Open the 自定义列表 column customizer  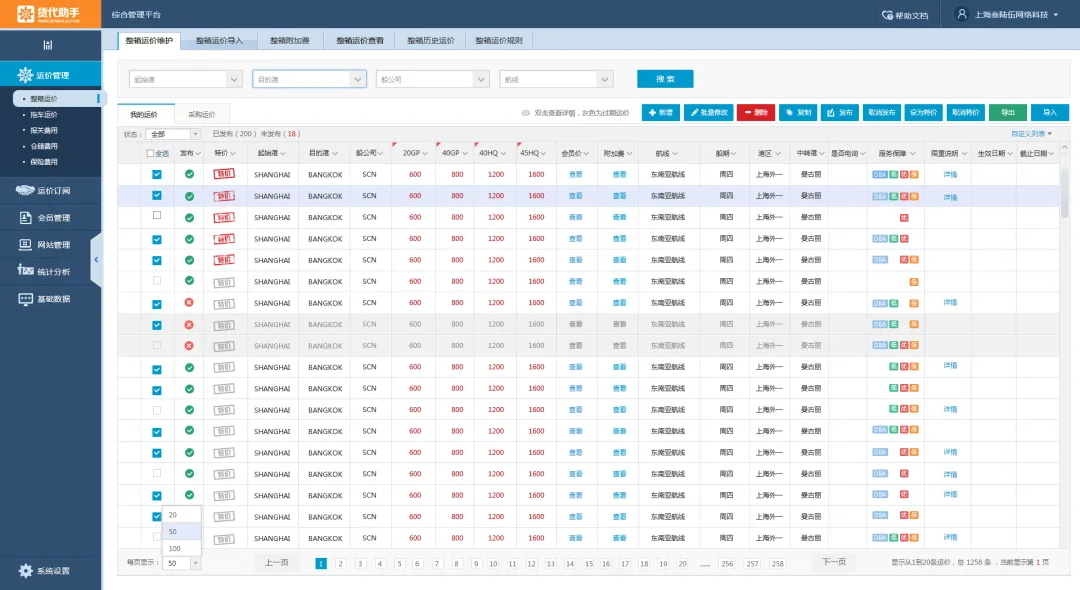tap(1031, 134)
